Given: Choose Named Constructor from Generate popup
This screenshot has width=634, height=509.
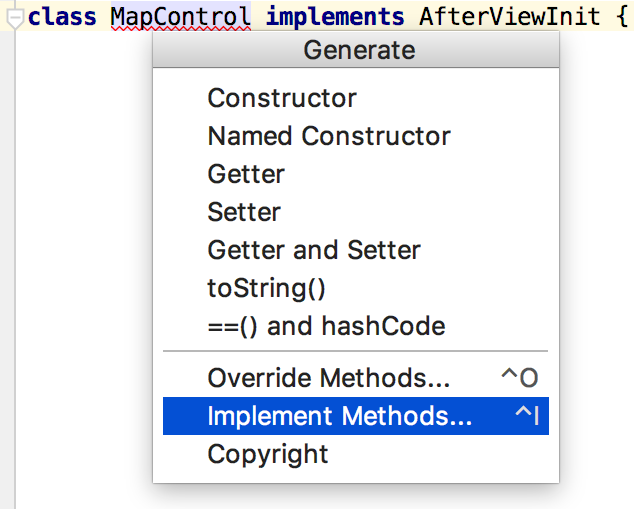Looking at the screenshot, I should point(328,136).
